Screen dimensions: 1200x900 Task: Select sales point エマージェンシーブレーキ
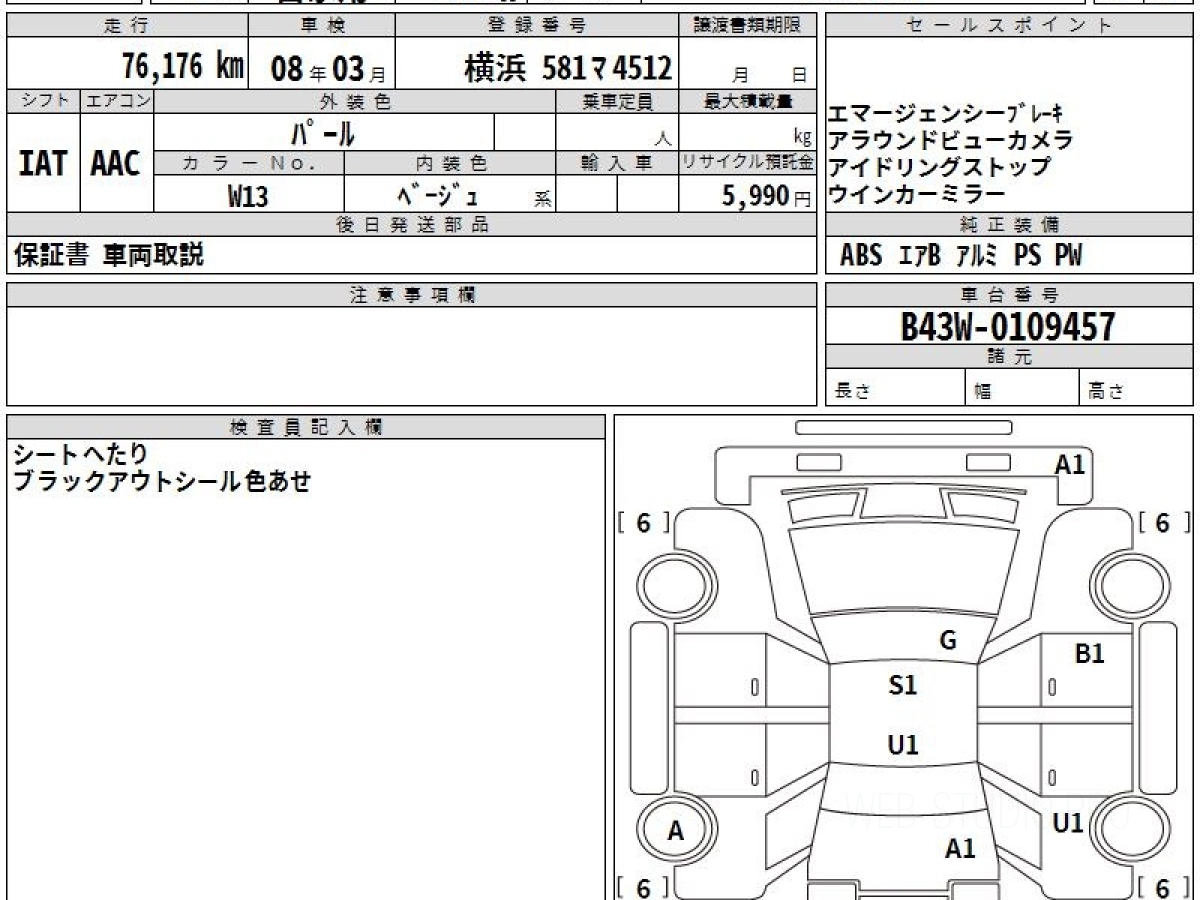coord(946,114)
